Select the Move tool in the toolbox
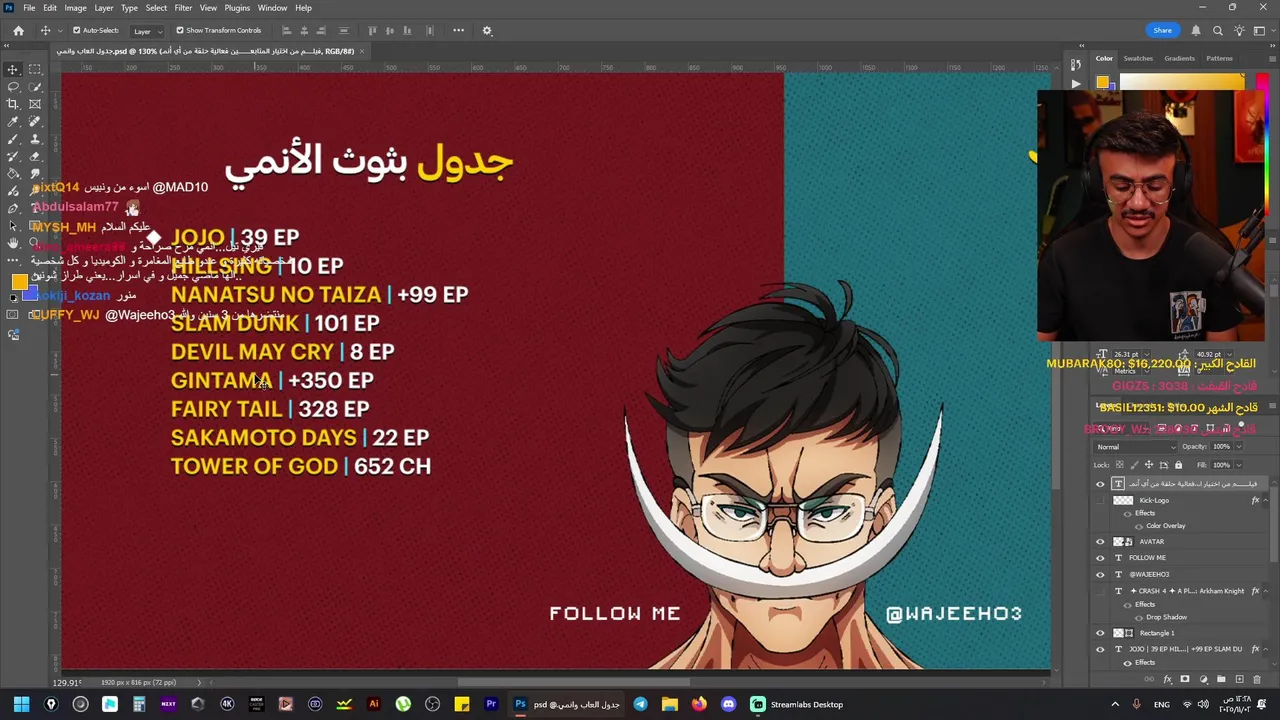This screenshot has width=1280, height=720. 13,69
